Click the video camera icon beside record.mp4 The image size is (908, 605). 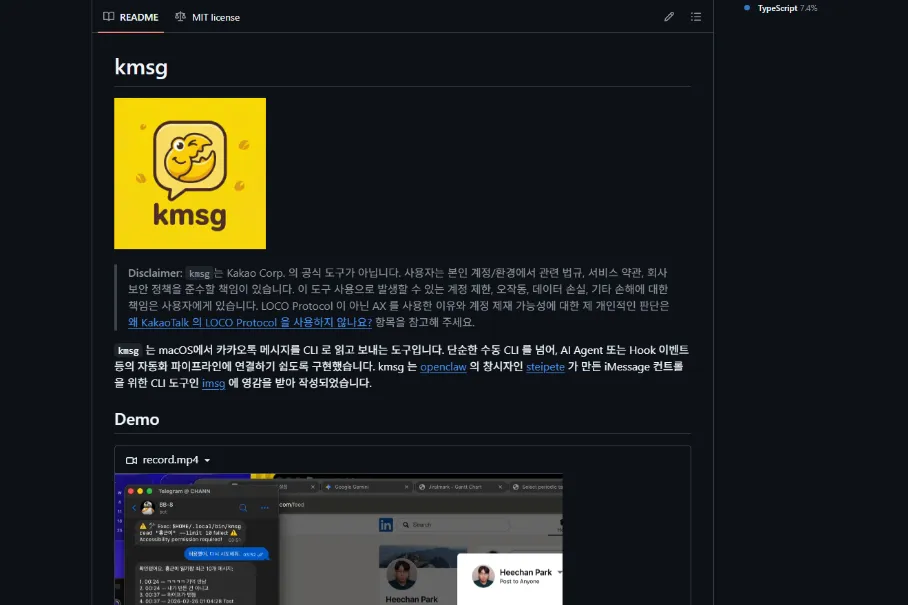[x=128, y=459]
